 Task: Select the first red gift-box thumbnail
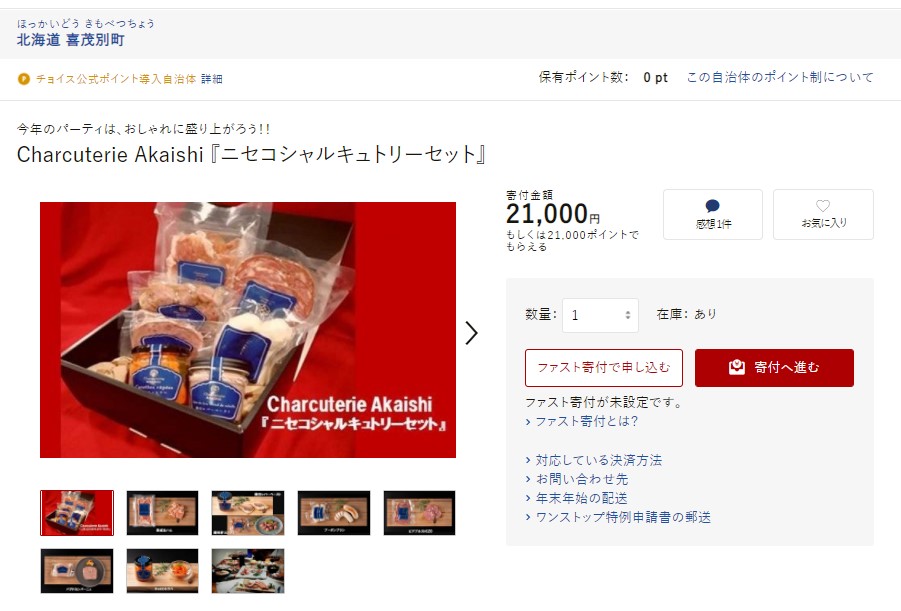pyautogui.click(x=77, y=513)
